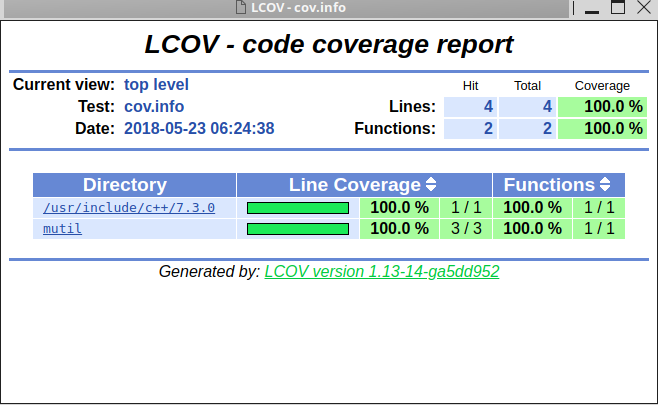Click the LCOV - code coverage report title
The height and width of the screenshot is (405, 658).
329,44
